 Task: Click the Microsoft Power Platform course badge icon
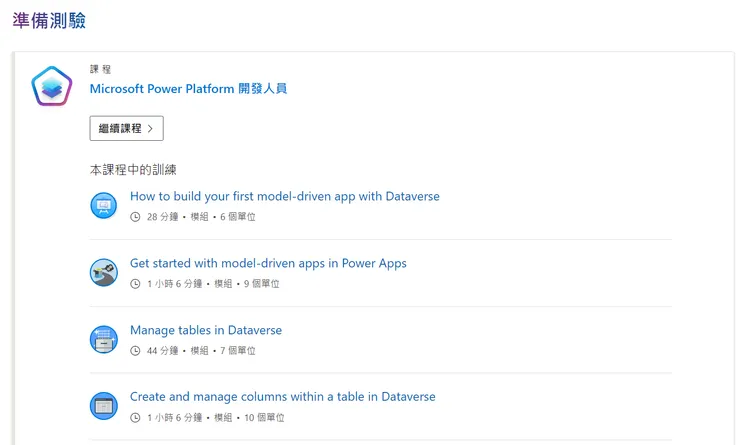point(52,88)
